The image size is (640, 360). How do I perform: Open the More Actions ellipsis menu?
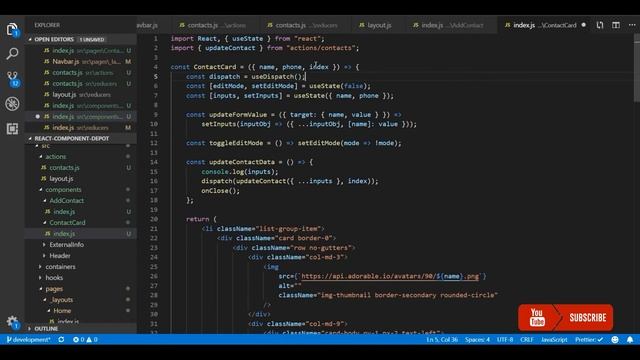[631, 25]
